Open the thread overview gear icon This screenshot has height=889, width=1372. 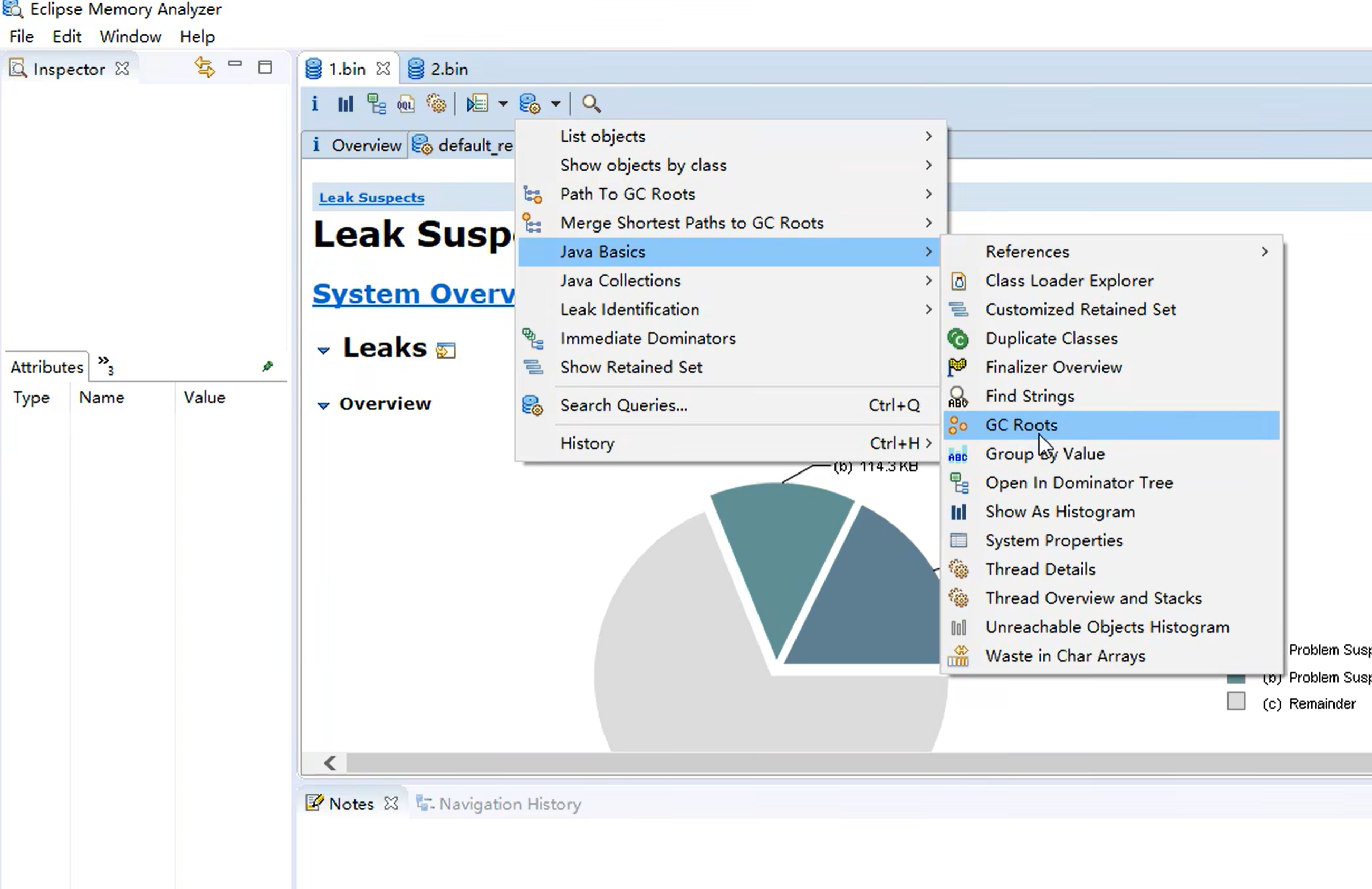(x=436, y=104)
